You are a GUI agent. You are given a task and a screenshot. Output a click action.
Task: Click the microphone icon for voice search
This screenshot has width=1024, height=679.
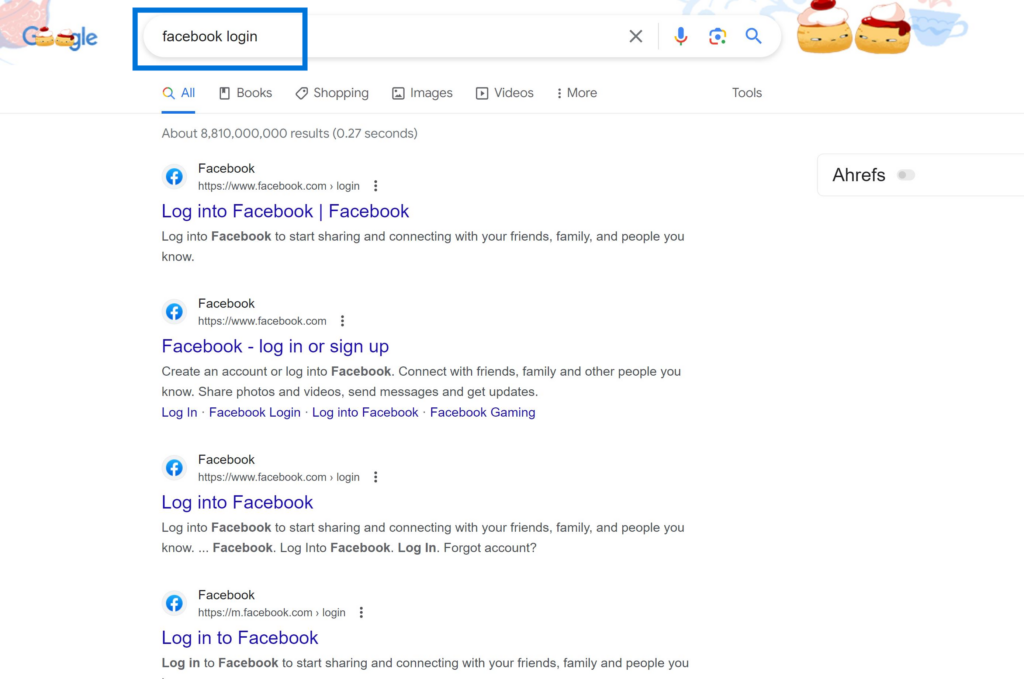pos(681,35)
